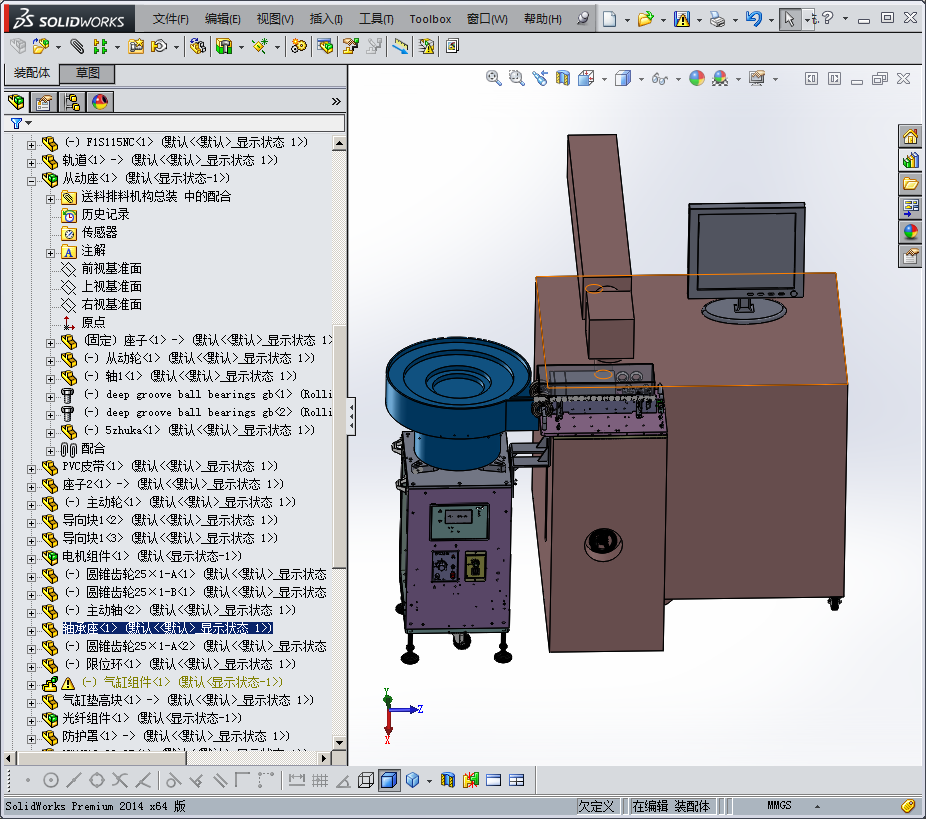Switch to the 草图 tab
Viewport: 926px width, 819px height.
(x=87, y=73)
